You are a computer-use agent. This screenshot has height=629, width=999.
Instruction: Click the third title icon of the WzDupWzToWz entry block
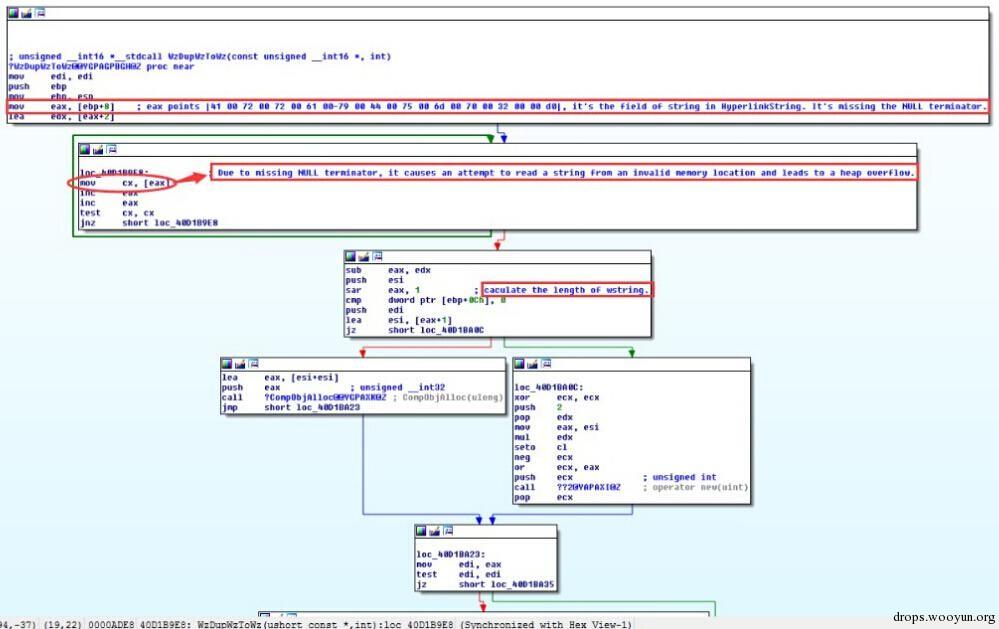38,13
